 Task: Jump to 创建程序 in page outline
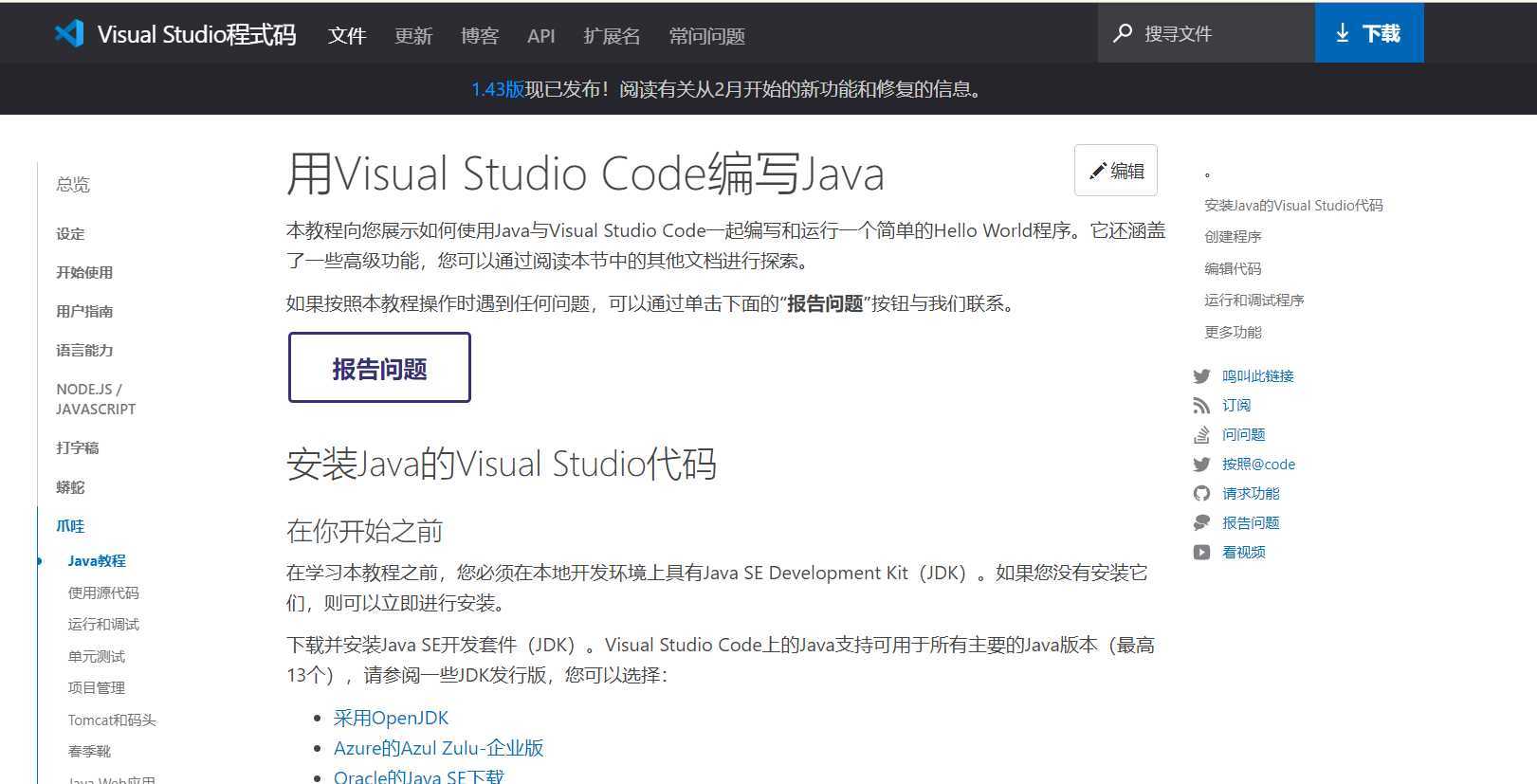pyautogui.click(x=1233, y=237)
